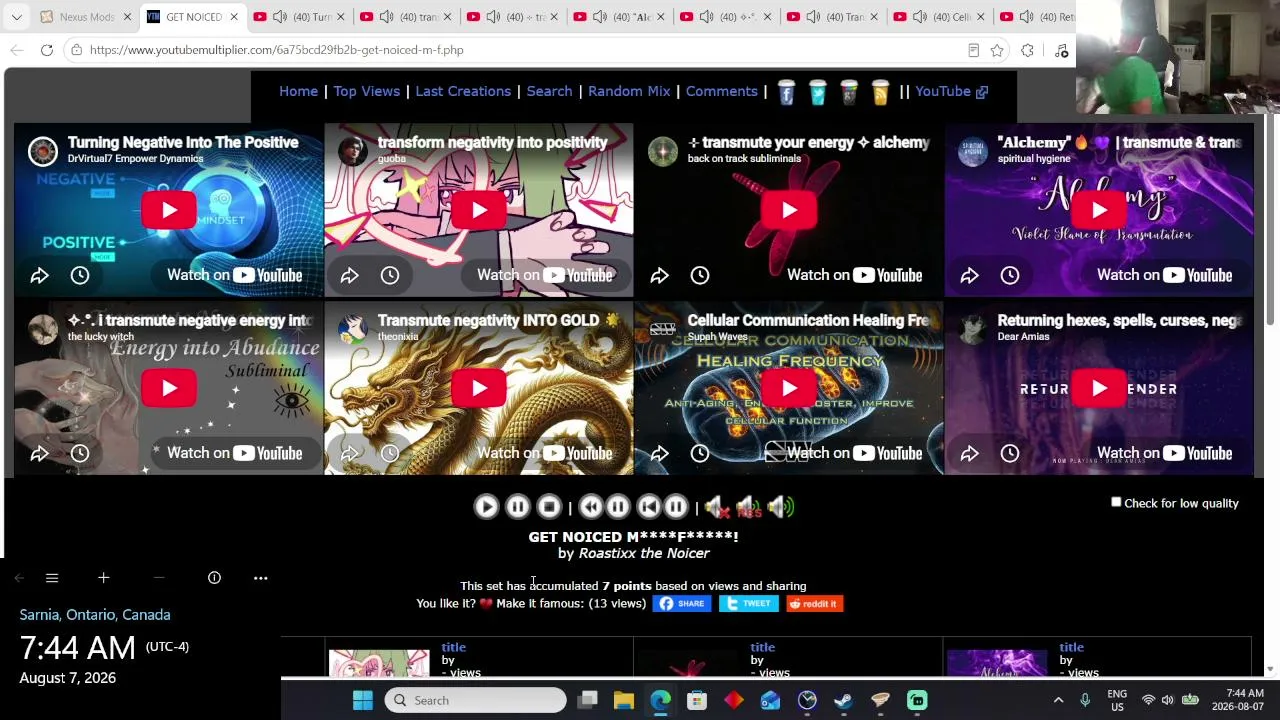Open Random Mix from the site navigation

point(629,91)
